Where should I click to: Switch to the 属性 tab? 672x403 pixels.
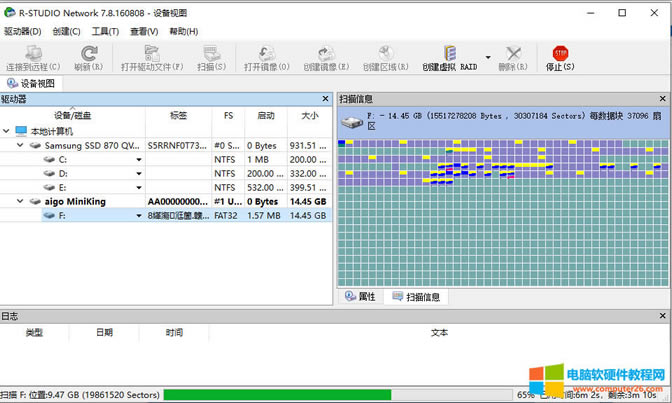[359, 297]
